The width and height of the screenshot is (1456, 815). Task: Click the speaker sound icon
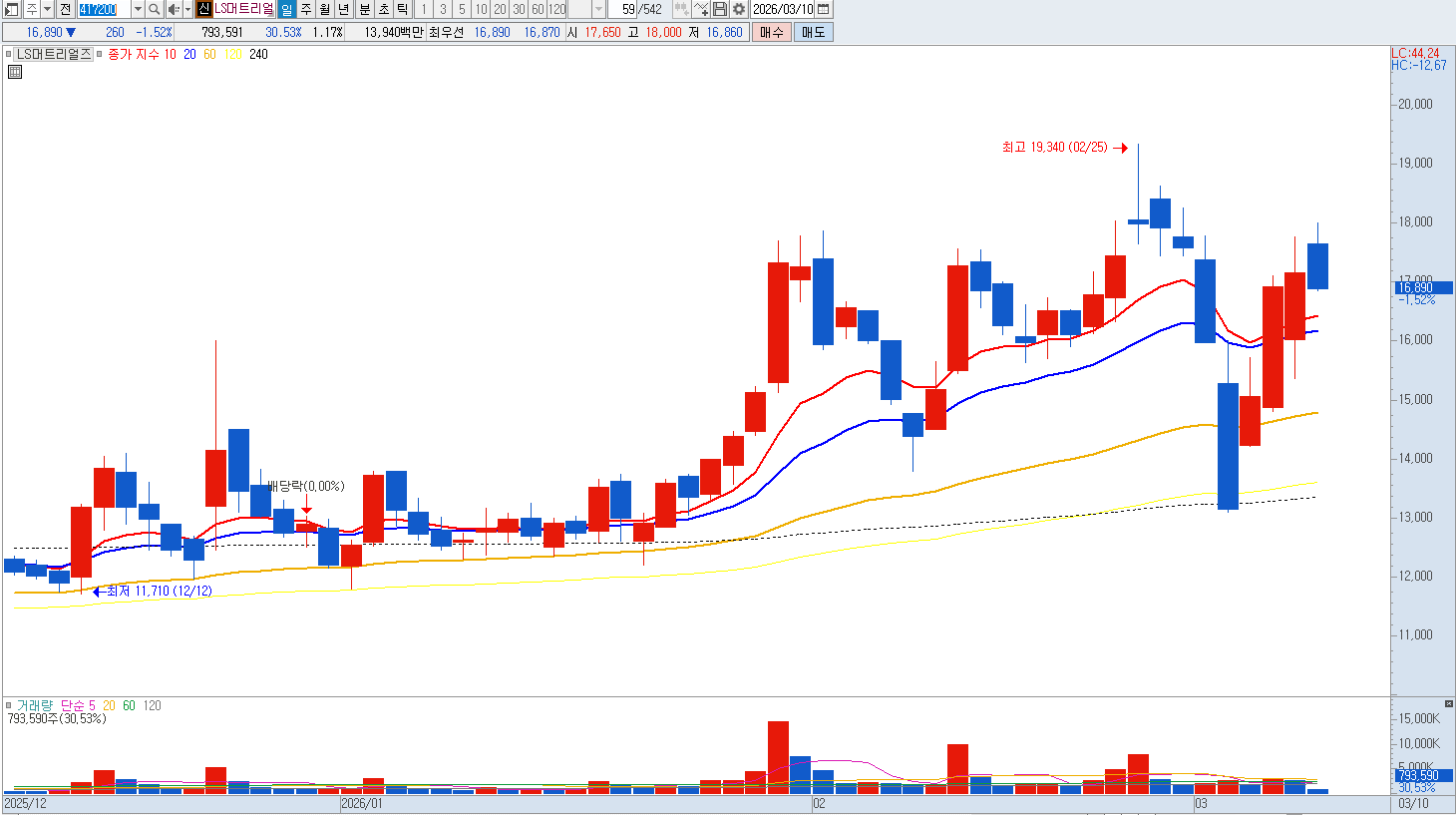(174, 9)
